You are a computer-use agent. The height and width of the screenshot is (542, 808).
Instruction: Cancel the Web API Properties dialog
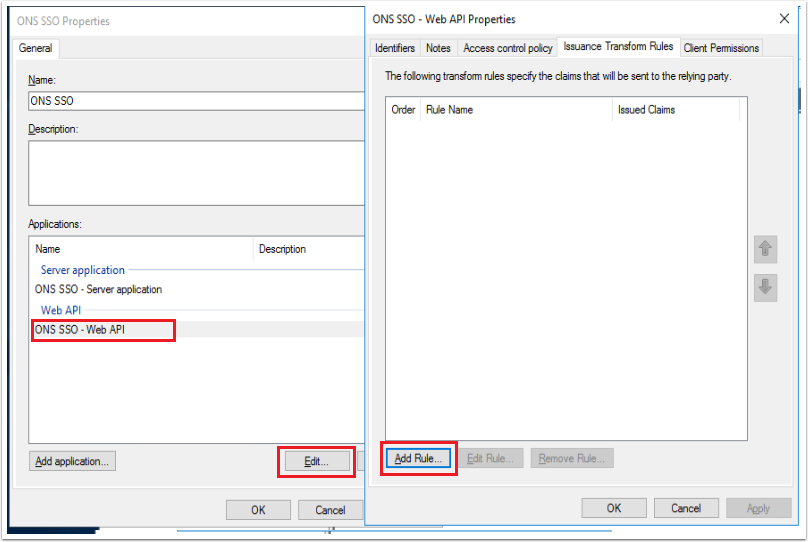pyautogui.click(x=686, y=508)
